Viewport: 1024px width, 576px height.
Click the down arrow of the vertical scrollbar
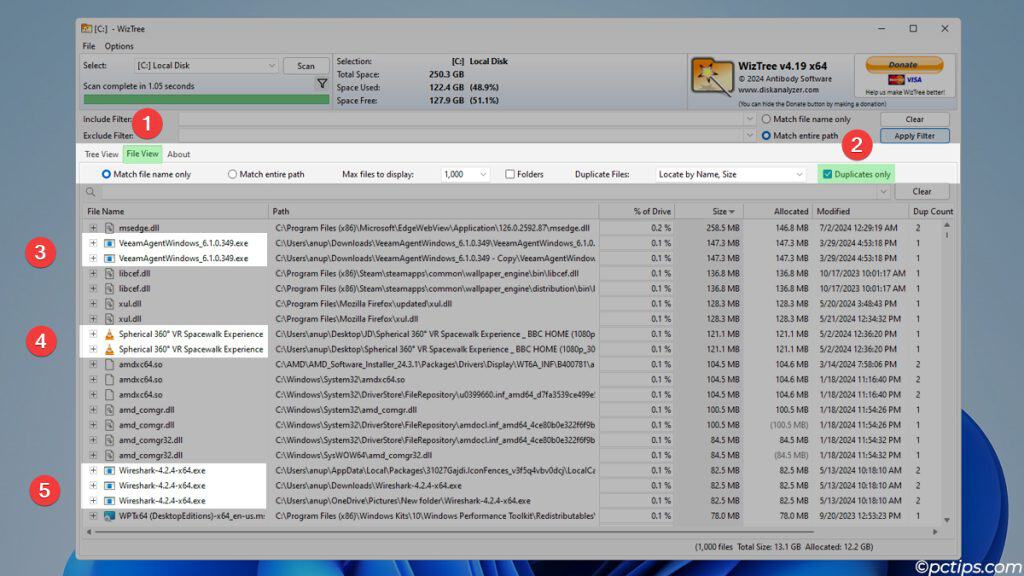[x=947, y=520]
